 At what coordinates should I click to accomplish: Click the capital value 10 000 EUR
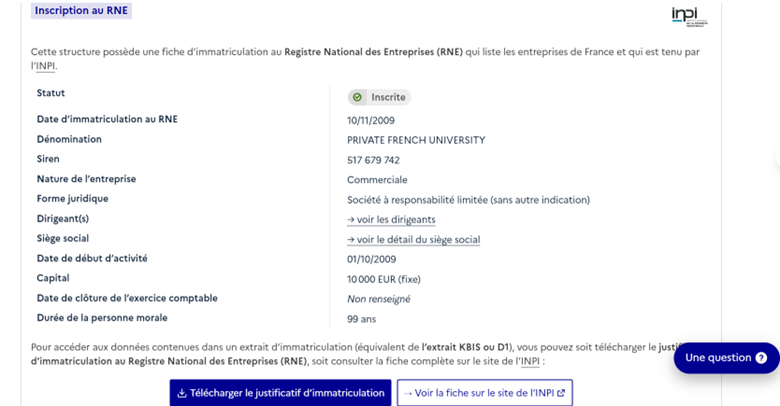(385, 278)
